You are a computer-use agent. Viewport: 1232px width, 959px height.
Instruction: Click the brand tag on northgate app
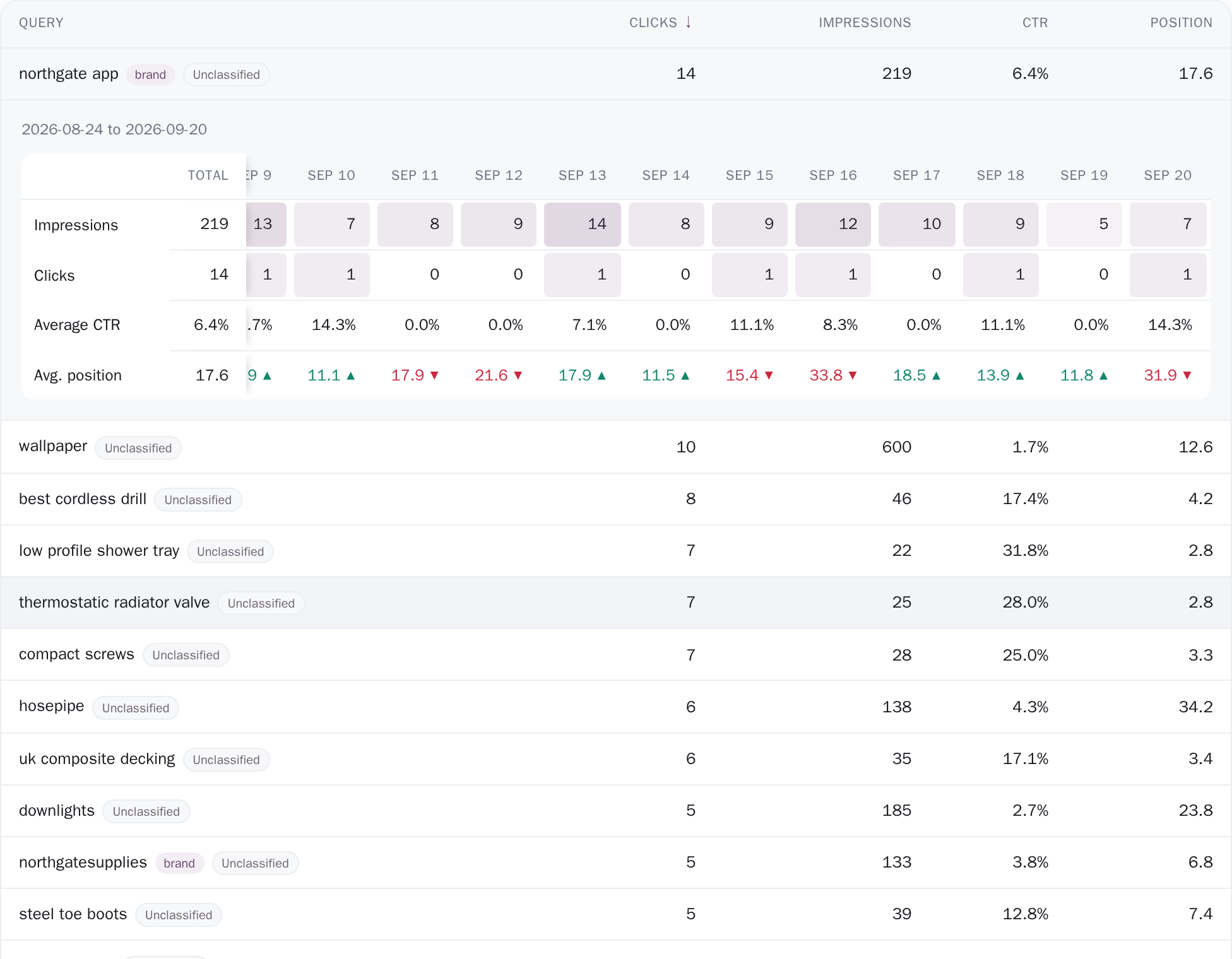(x=150, y=74)
